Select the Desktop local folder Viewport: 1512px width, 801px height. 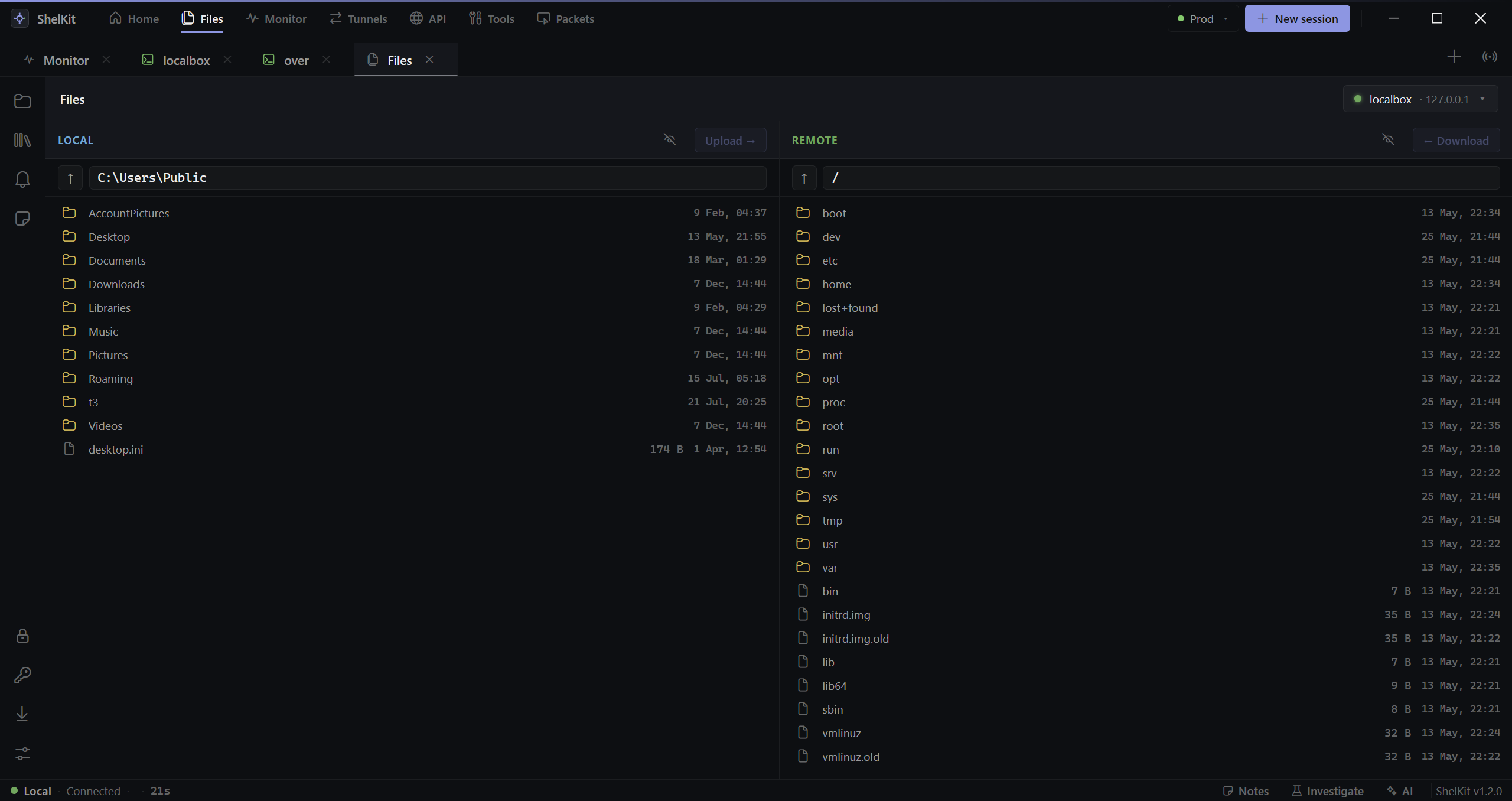click(412, 237)
